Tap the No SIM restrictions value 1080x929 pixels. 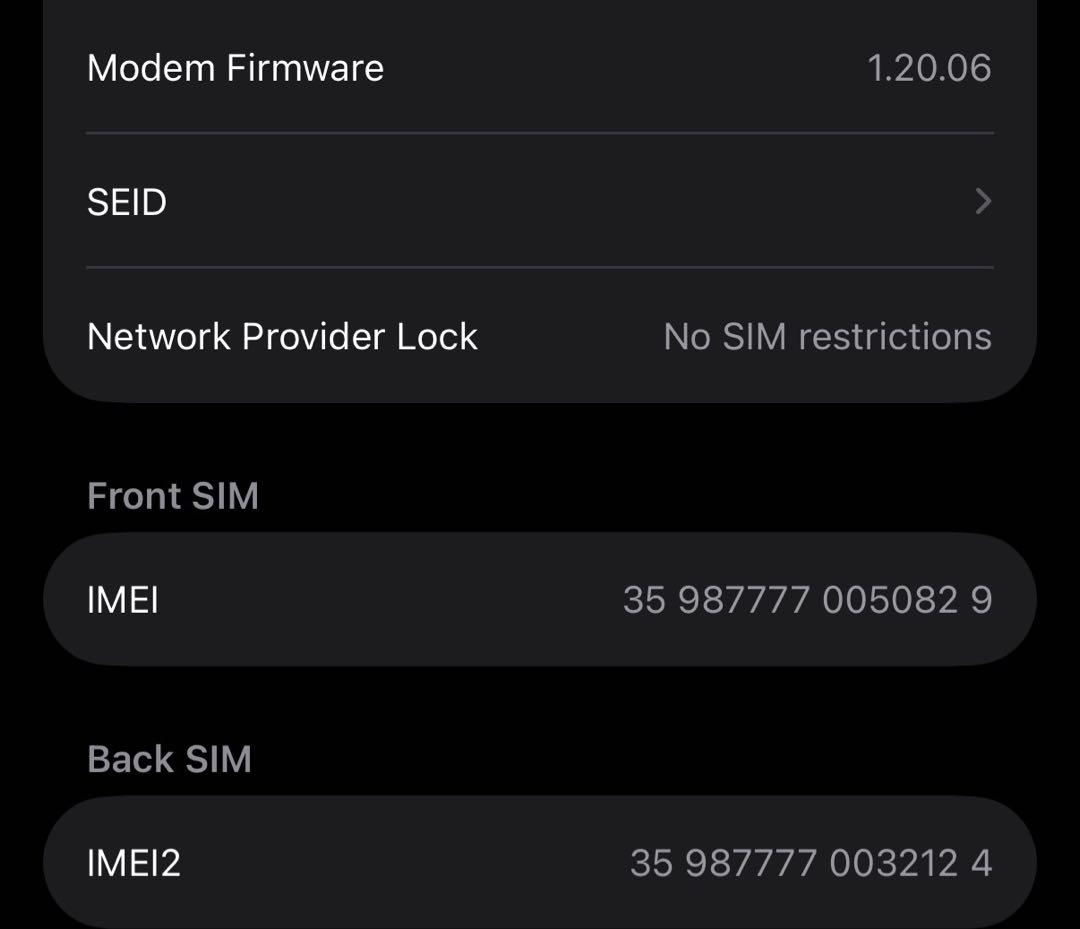coord(827,336)
